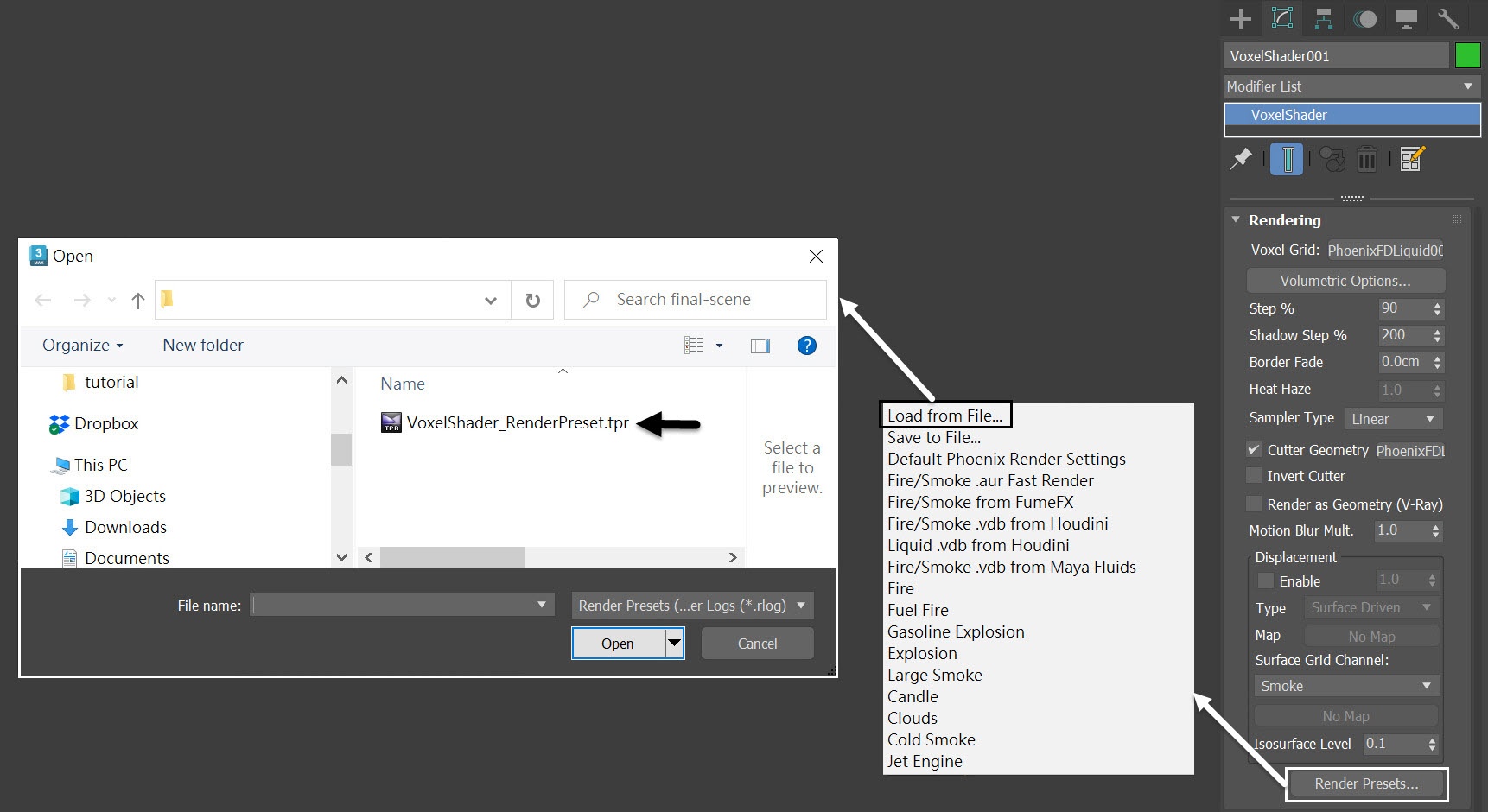Image resolution: width=1488 pixels, height=812 pixels.
Task: Open the Create panel plus tab
Action: click(x=1241, y=19)
